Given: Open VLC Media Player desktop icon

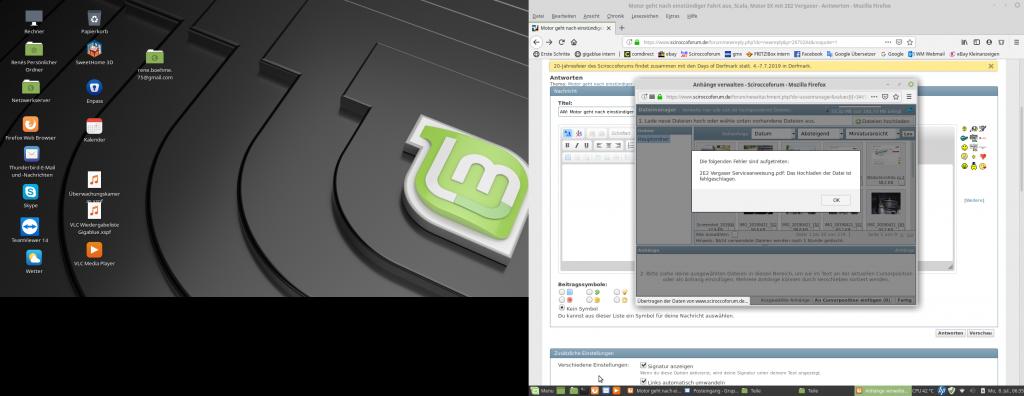Looking at the screenshot, I should coord(94,250).
